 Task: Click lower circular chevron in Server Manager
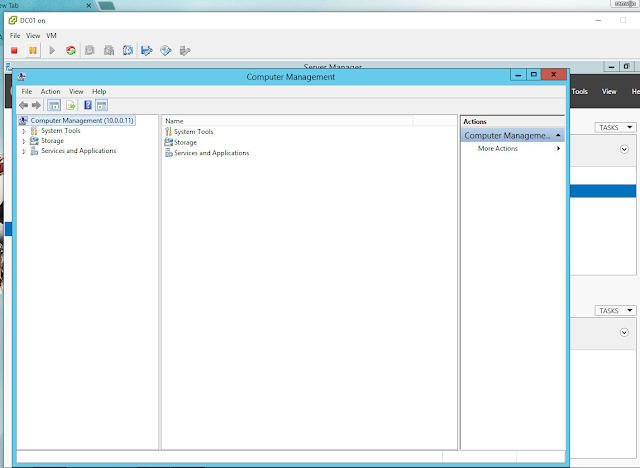[x=624, y=333]
